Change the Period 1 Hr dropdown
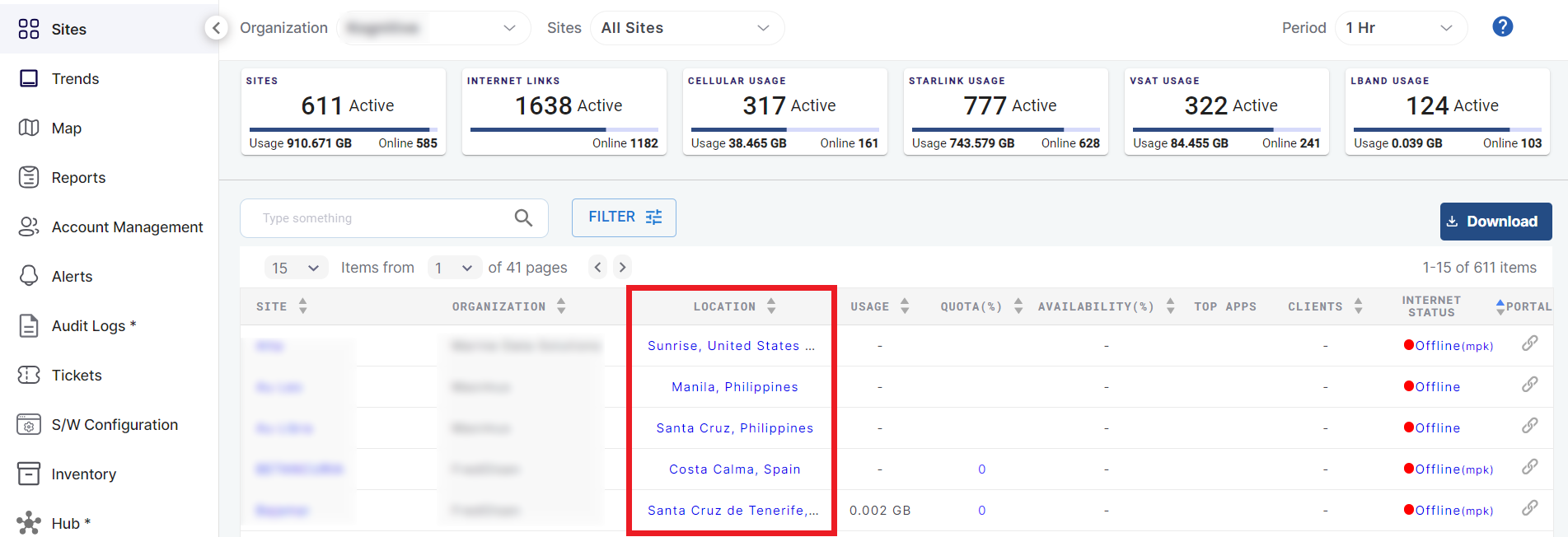This screenshot has height=537, width=1568. 1400,28
